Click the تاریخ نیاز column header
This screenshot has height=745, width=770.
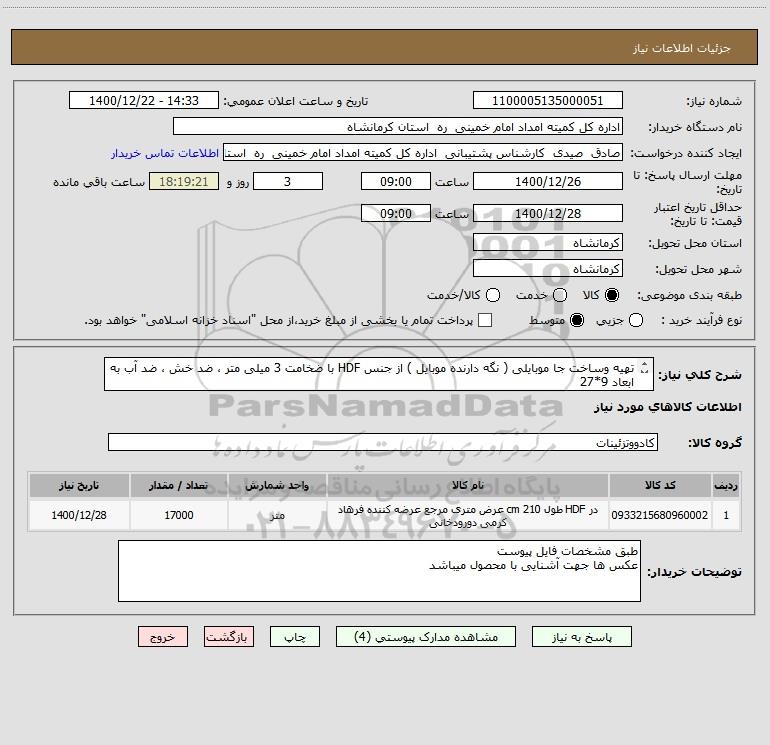click(79, 485)
